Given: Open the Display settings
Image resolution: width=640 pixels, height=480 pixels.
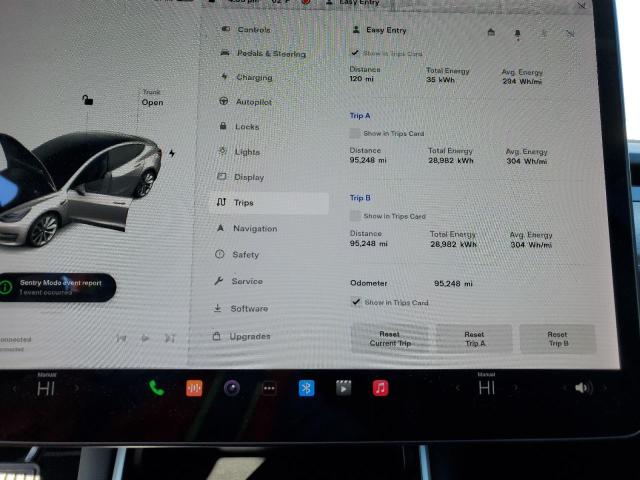Looking at the screenshot, I should point(241,177).
